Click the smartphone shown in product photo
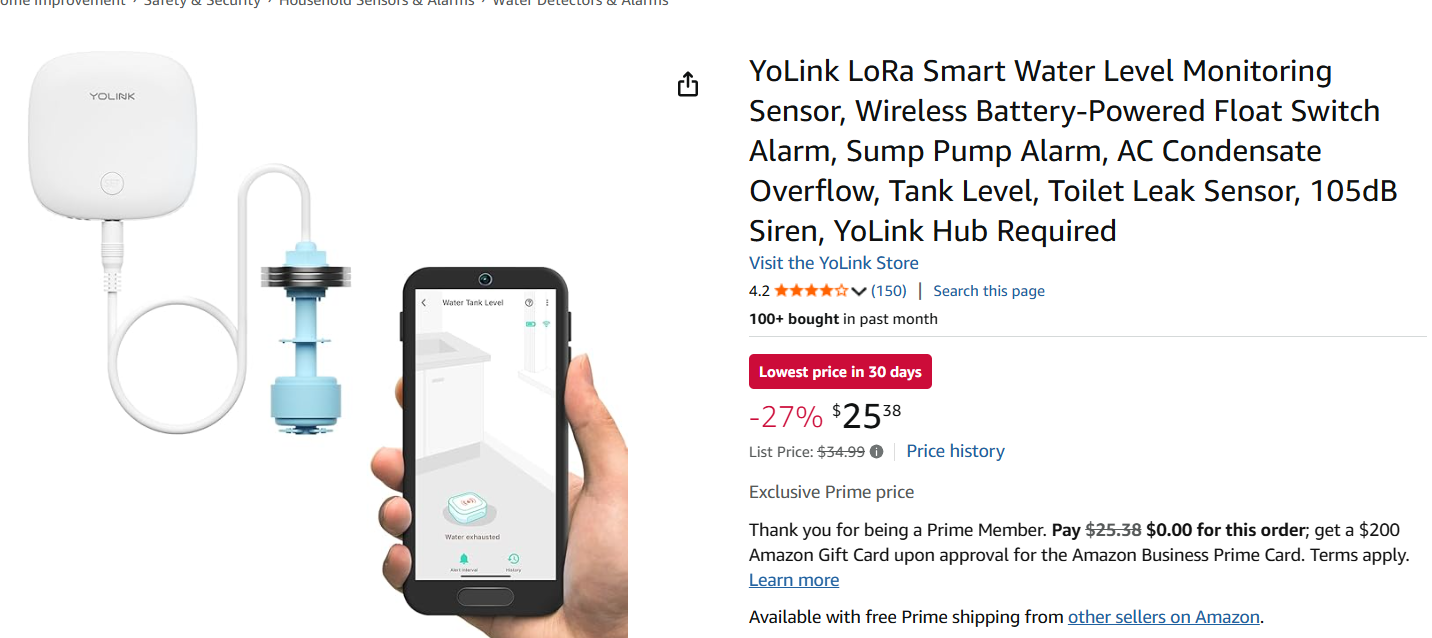This screenshot has width=1432, height=638. pyautogui.click(x=484, y=440)
